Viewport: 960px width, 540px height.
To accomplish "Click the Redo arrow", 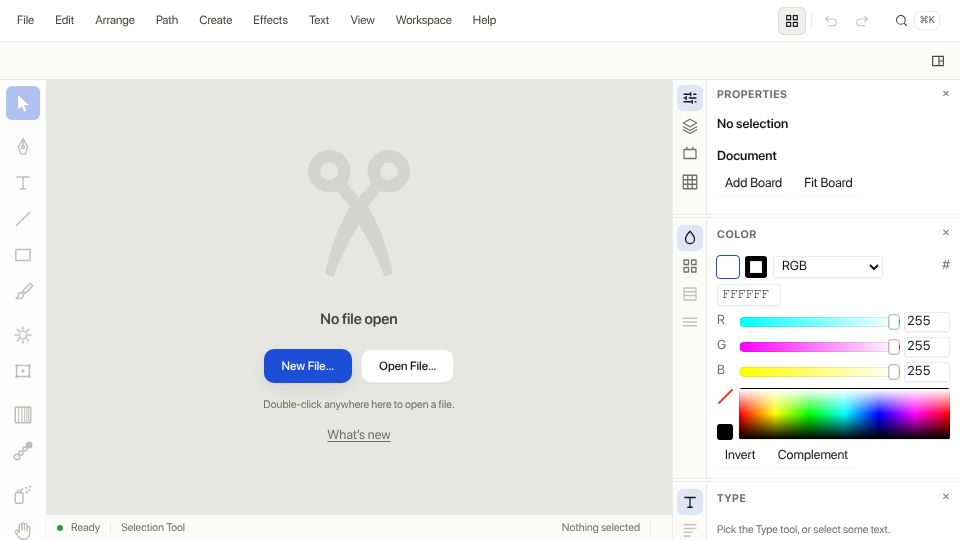I will (862, 21).
